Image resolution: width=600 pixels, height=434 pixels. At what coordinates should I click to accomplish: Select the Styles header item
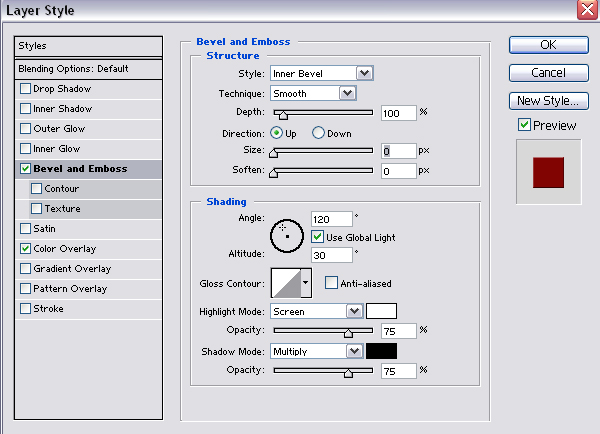[x=89, y=46]
